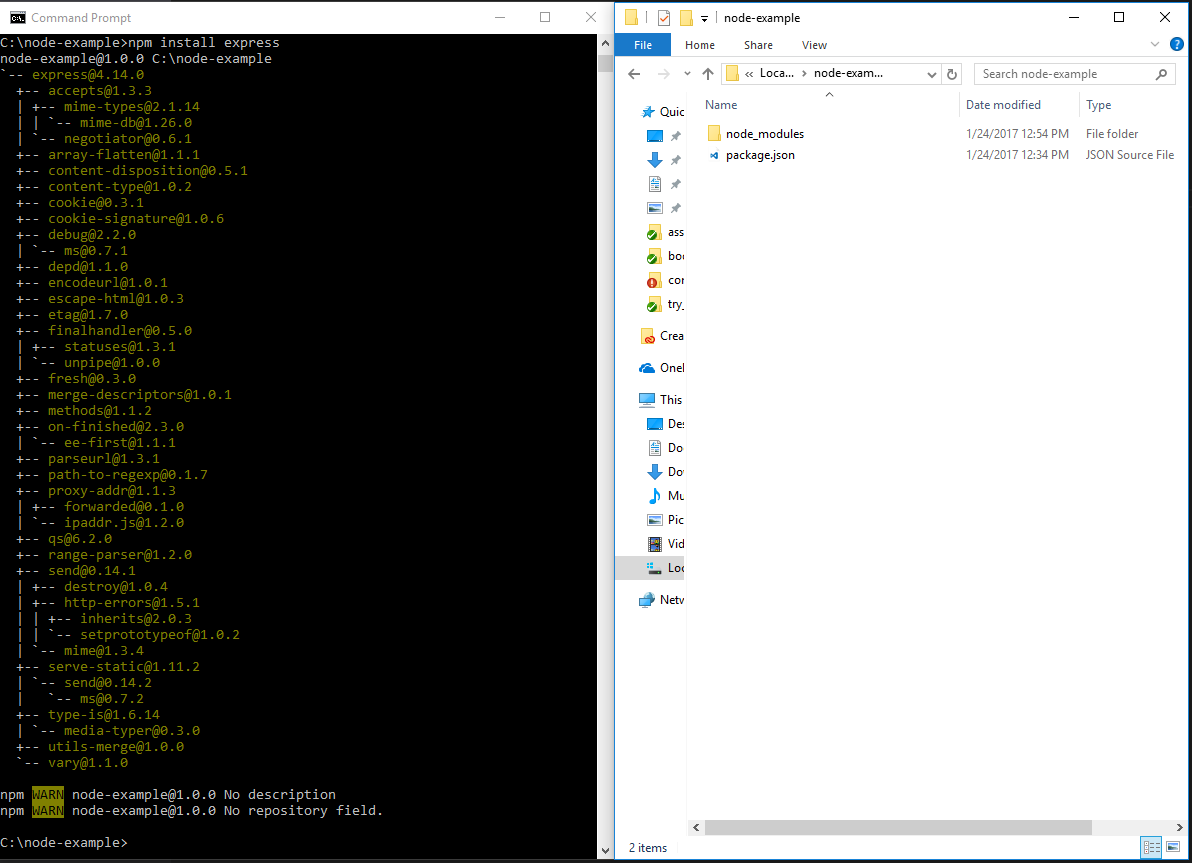Open the File menu
1192x863 pixels.
click(643, 45)
